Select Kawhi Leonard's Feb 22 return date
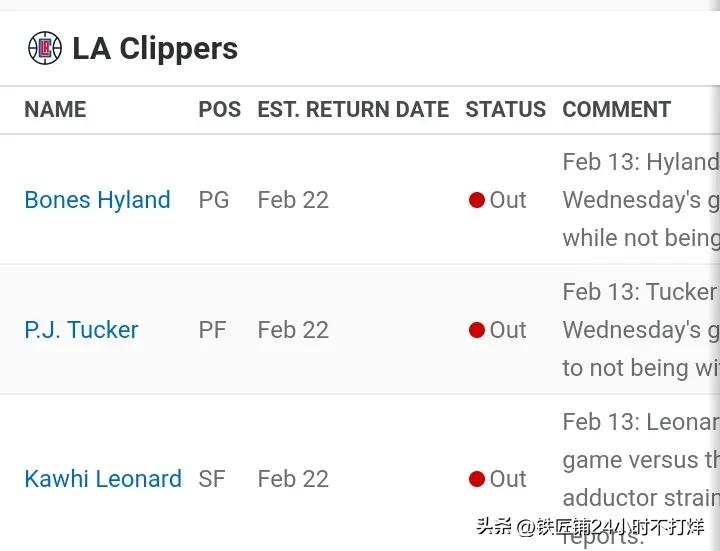 (x=293, y=479)
